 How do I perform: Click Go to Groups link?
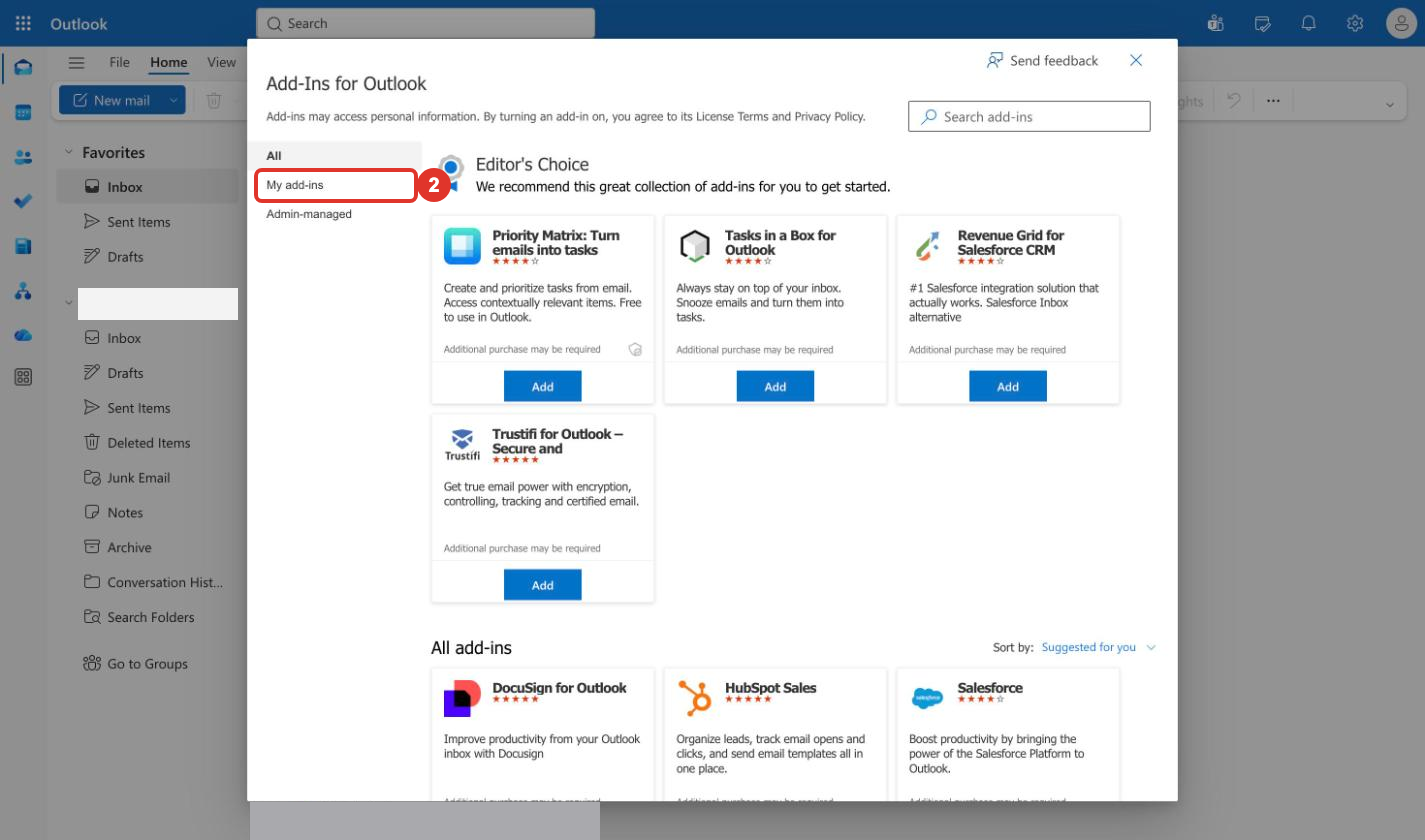tap(135, 664)
